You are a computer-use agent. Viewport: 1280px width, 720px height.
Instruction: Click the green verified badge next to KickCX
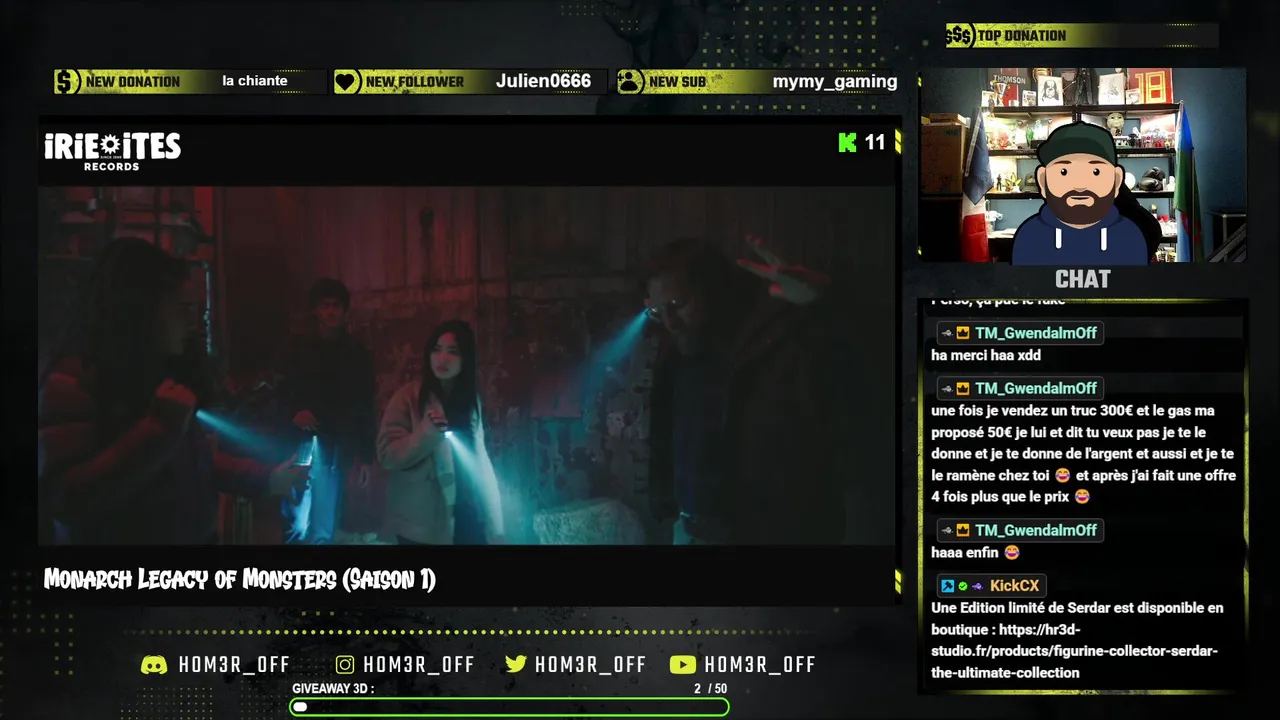(x=962, y=586)
